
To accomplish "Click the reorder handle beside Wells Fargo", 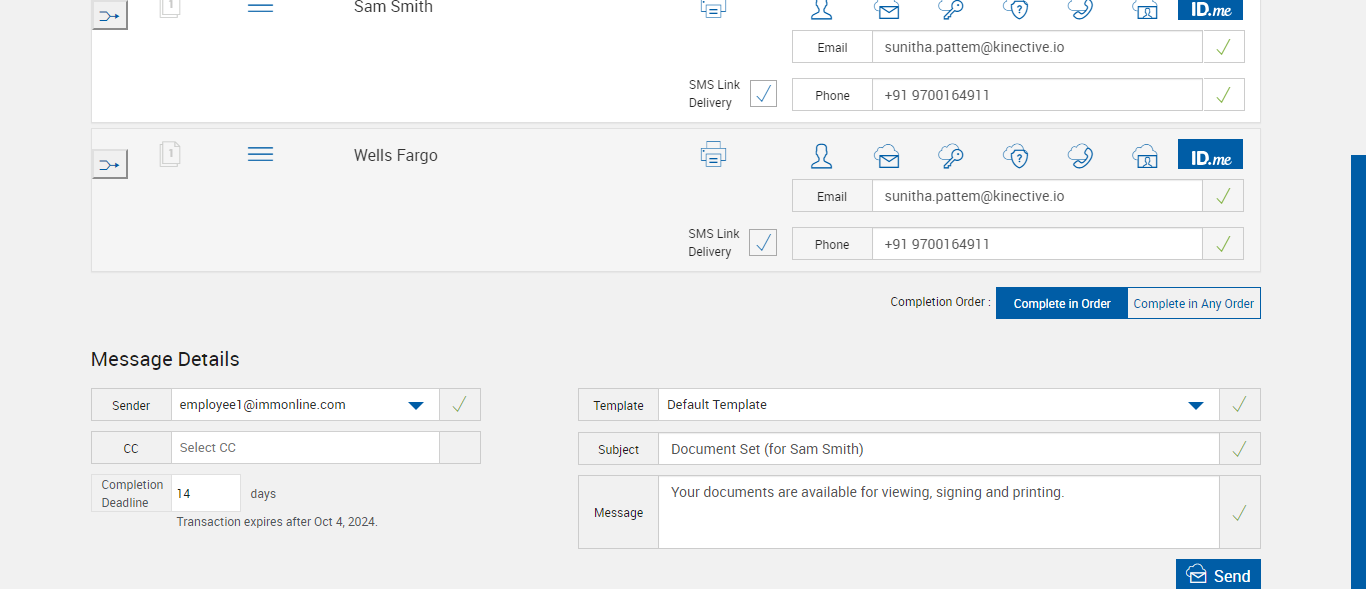I will 260,154.
